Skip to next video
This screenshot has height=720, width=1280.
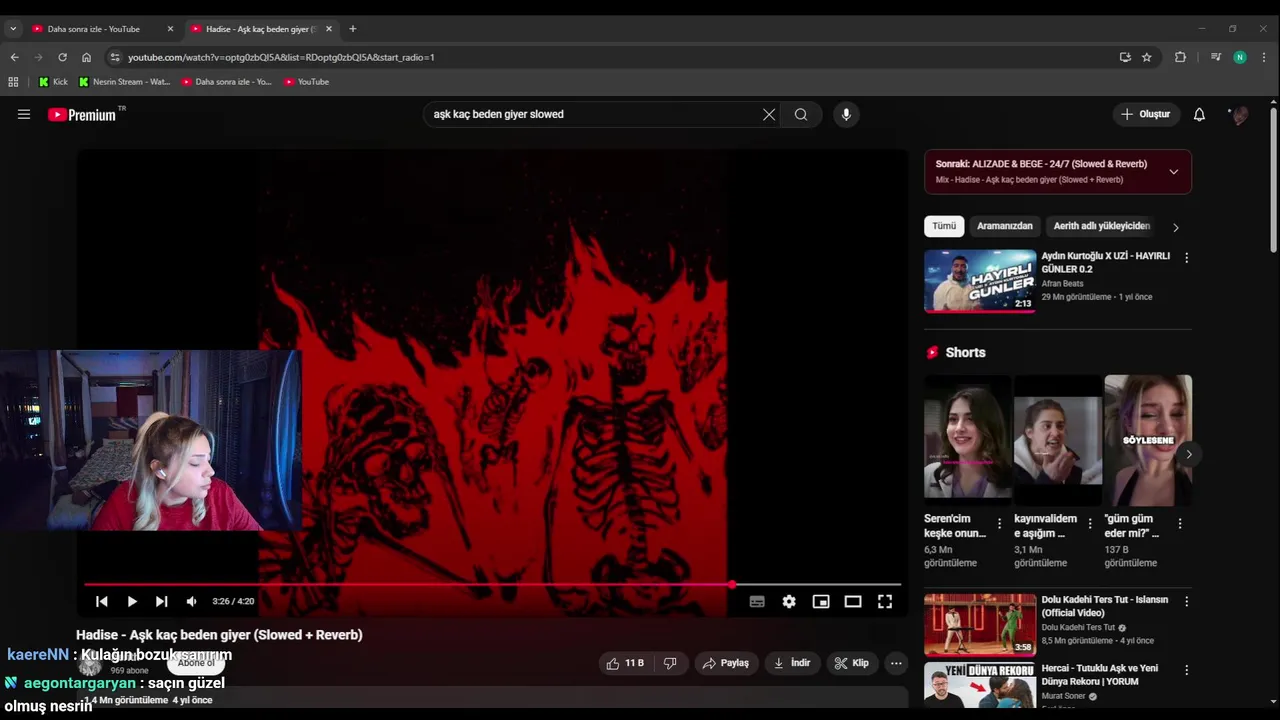pos(161,601)
